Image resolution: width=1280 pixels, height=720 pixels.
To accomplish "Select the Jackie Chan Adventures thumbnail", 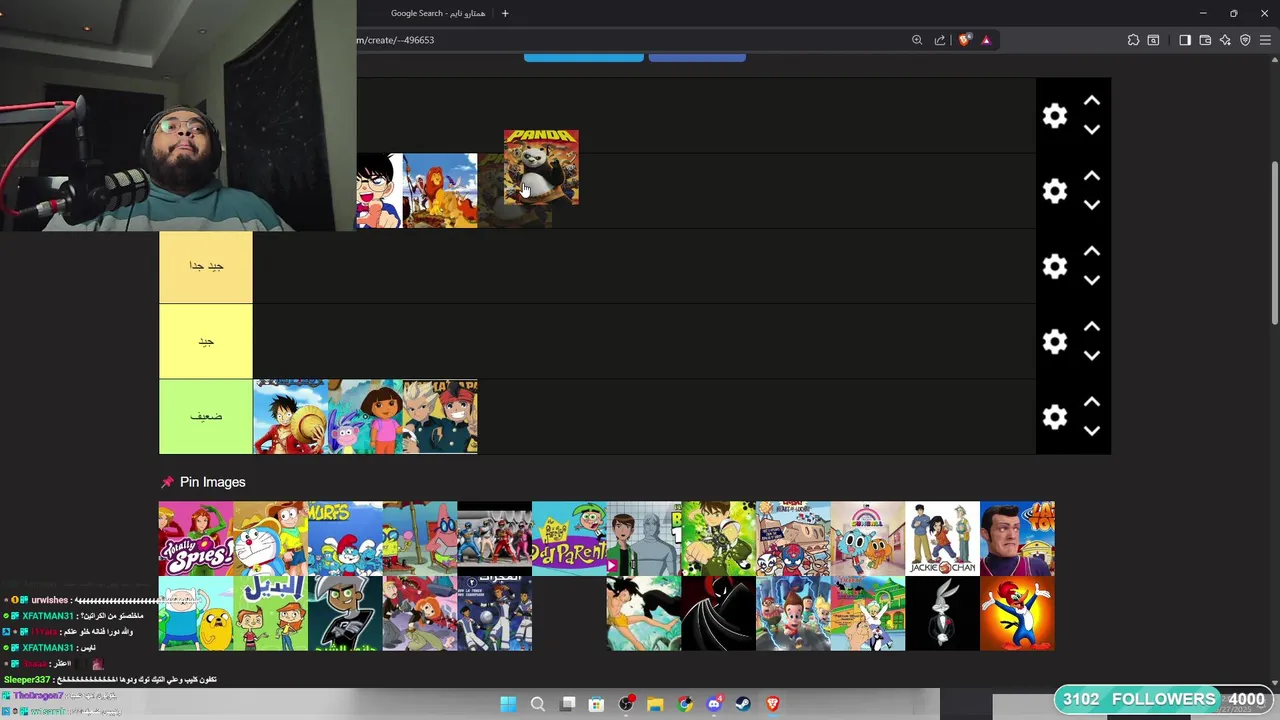I will point(942,539).
